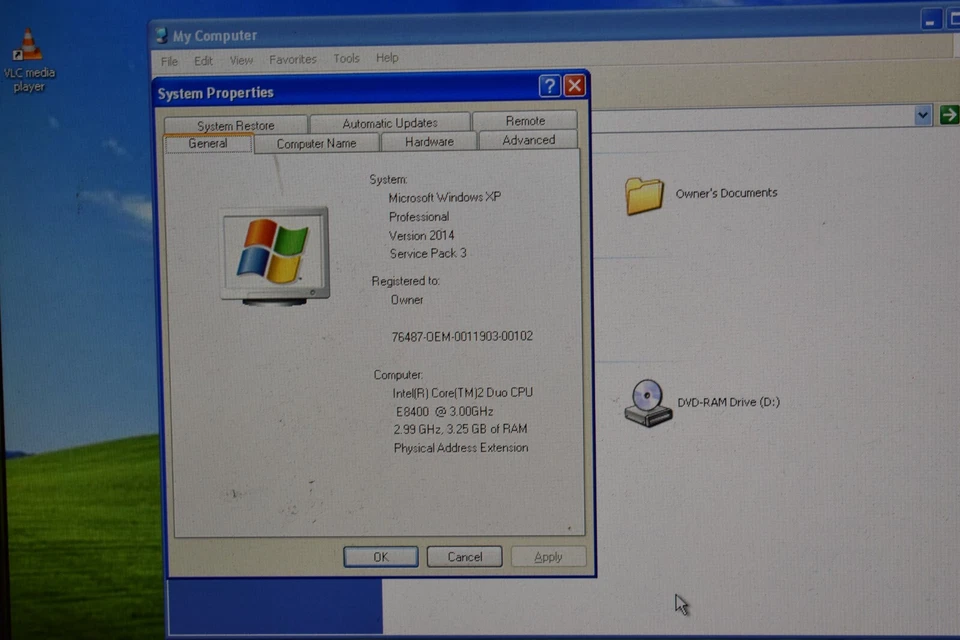The image size is (960, 640).
Task: Open the address bar dropdown
Action: tap(922, 115)
